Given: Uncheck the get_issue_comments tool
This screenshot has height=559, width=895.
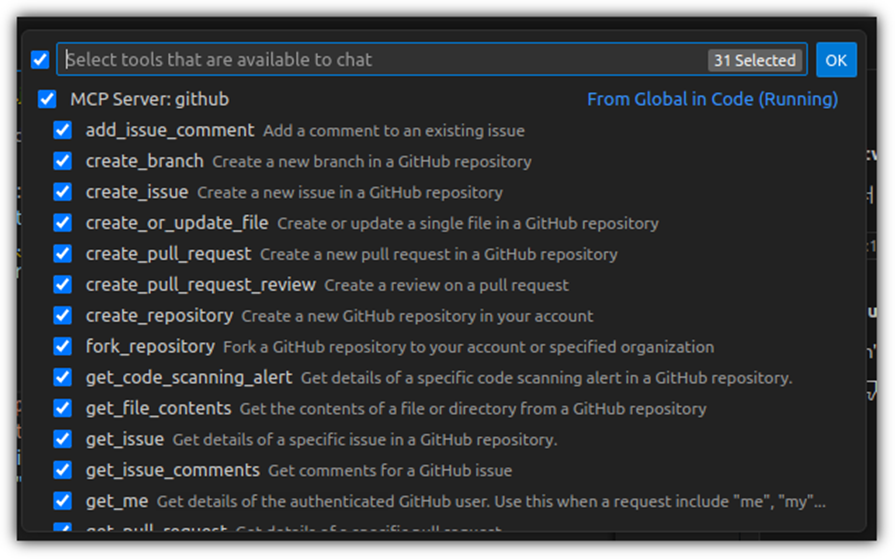Looking at the screenshot, I should pos(62,469).
